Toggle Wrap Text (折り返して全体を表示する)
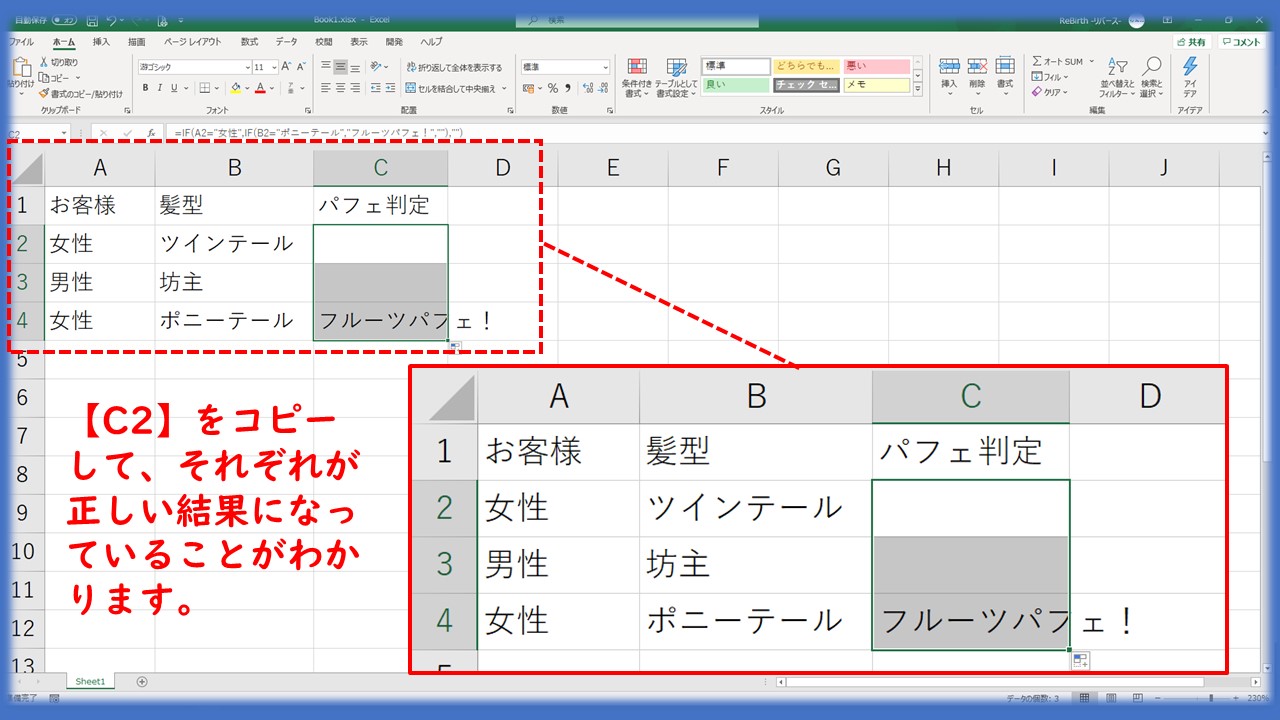Image resolution: width=1280 pixels, height=720 pixels. (455, 67)
